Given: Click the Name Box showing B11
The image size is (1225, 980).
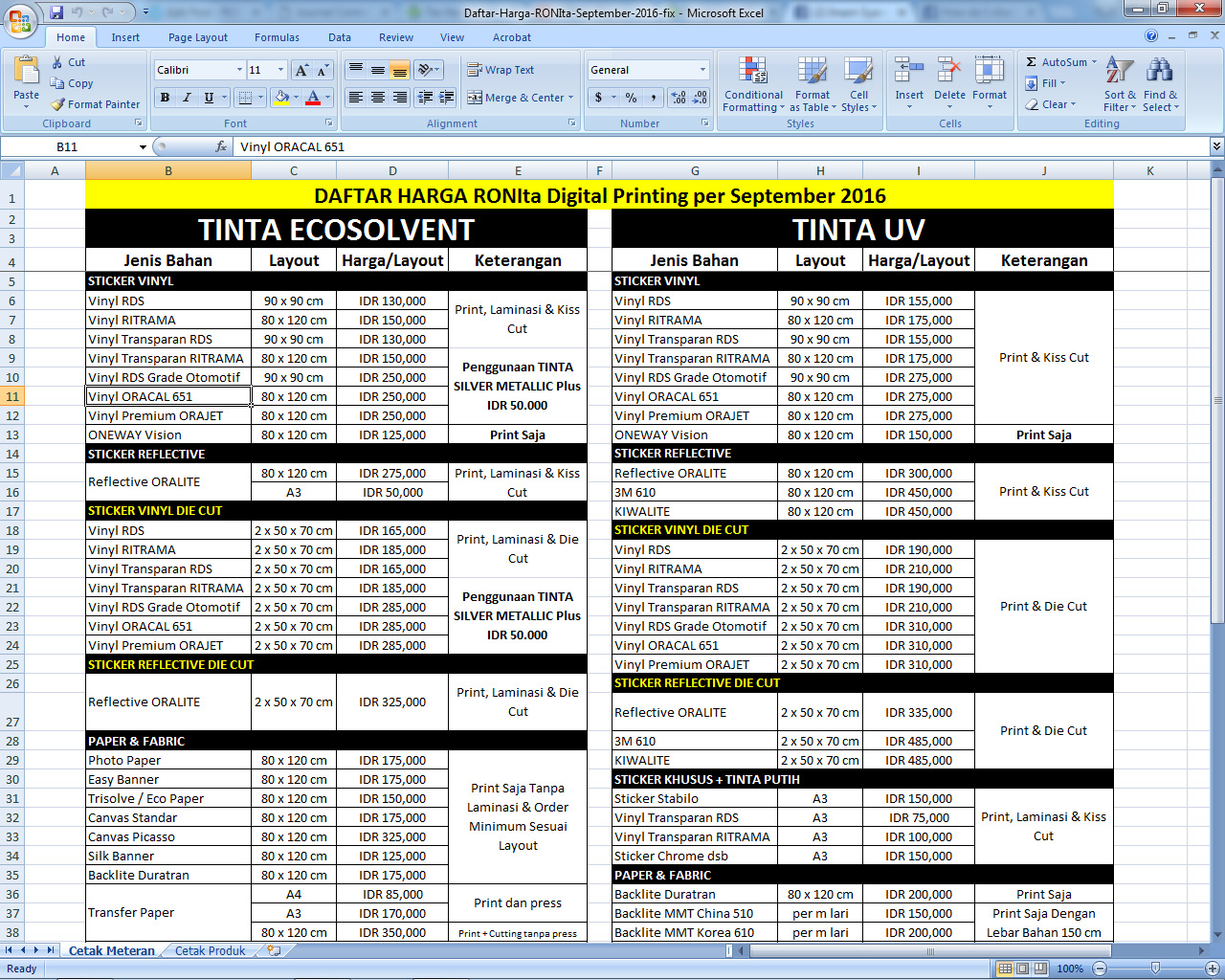Looking at the screenshot, I should click(67, 146).
